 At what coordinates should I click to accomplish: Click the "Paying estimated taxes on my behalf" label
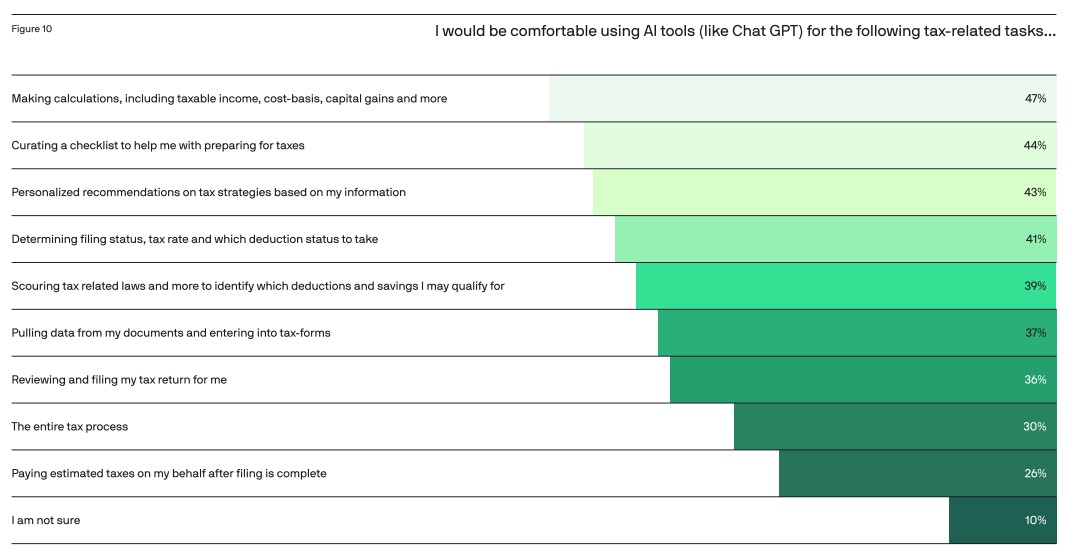tap(169, 473)
